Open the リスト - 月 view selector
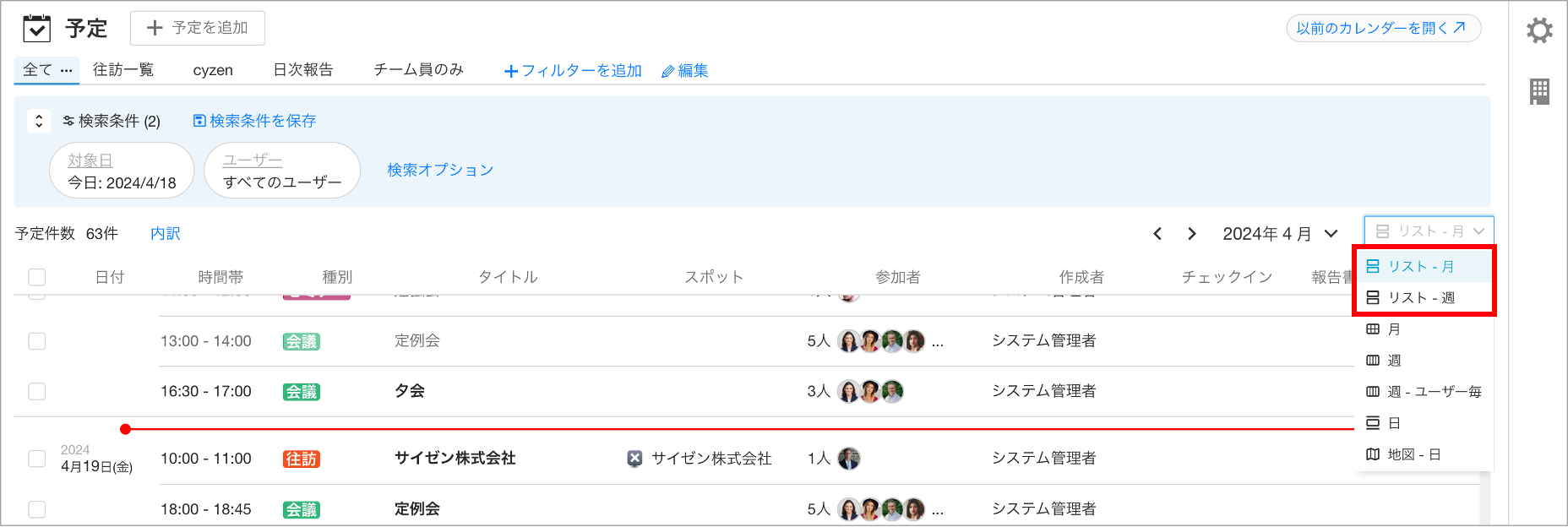The height and width of the screenshot is (527, 1568). (x=1429, y=231)
